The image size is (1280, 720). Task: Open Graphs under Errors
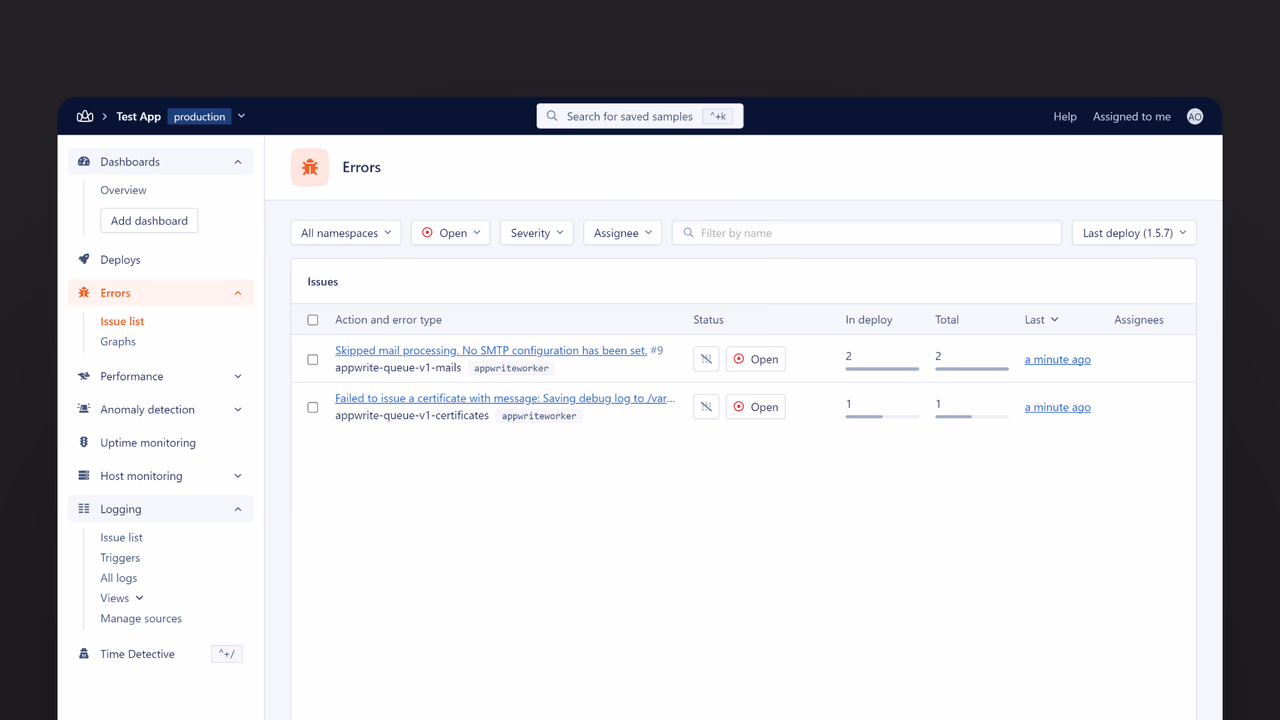point(118,341)
